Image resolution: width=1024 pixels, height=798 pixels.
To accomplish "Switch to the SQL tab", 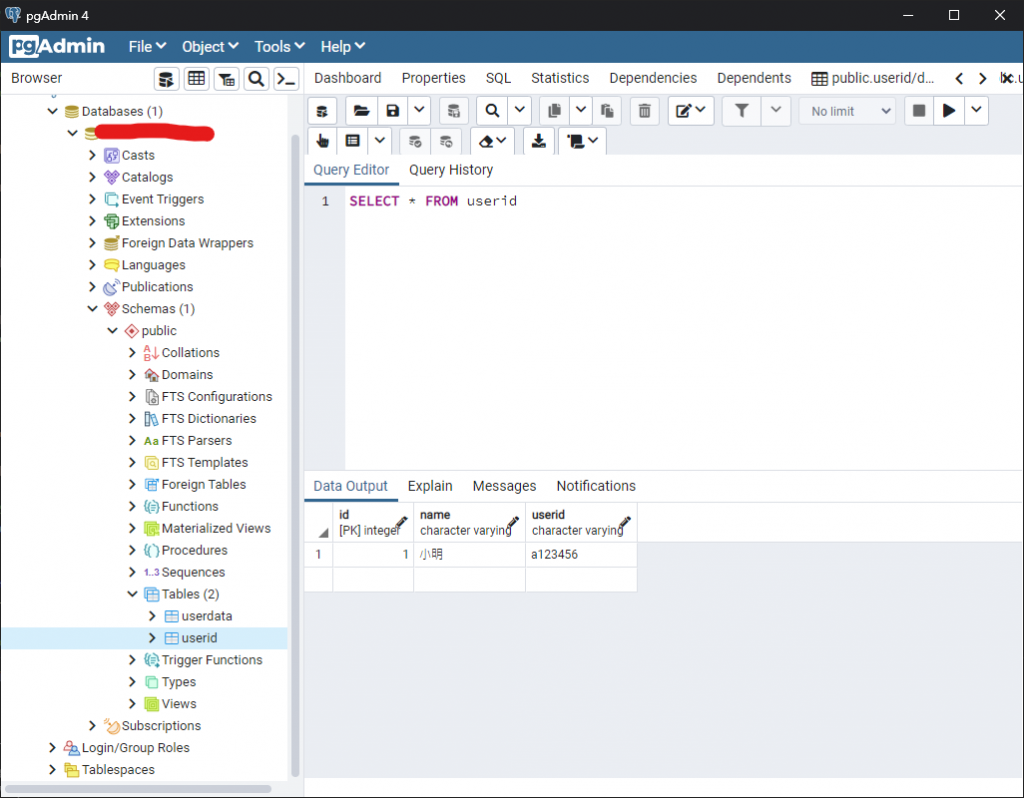I will click(498, 78).
